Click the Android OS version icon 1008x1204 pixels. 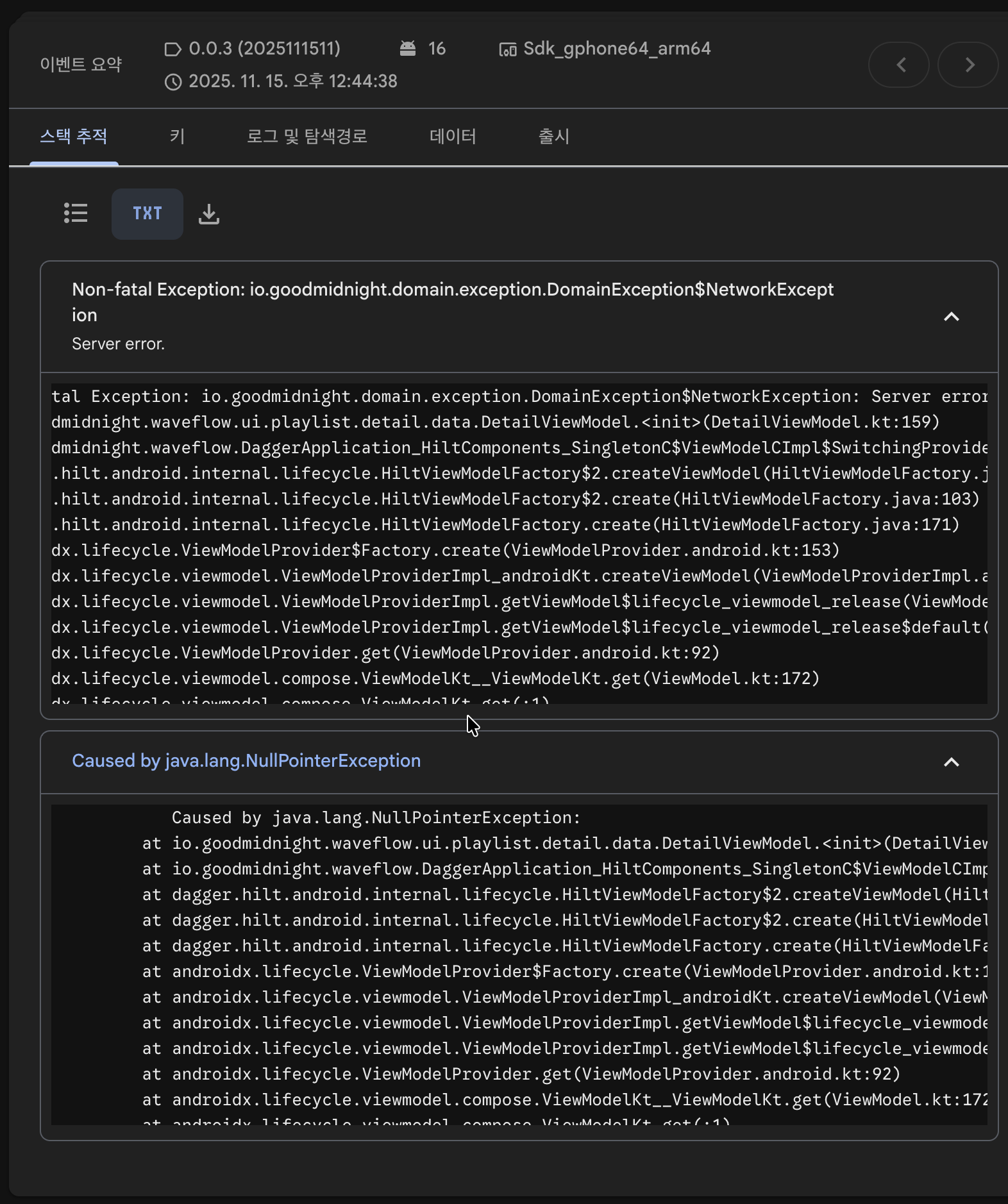(x=408, y=49)
